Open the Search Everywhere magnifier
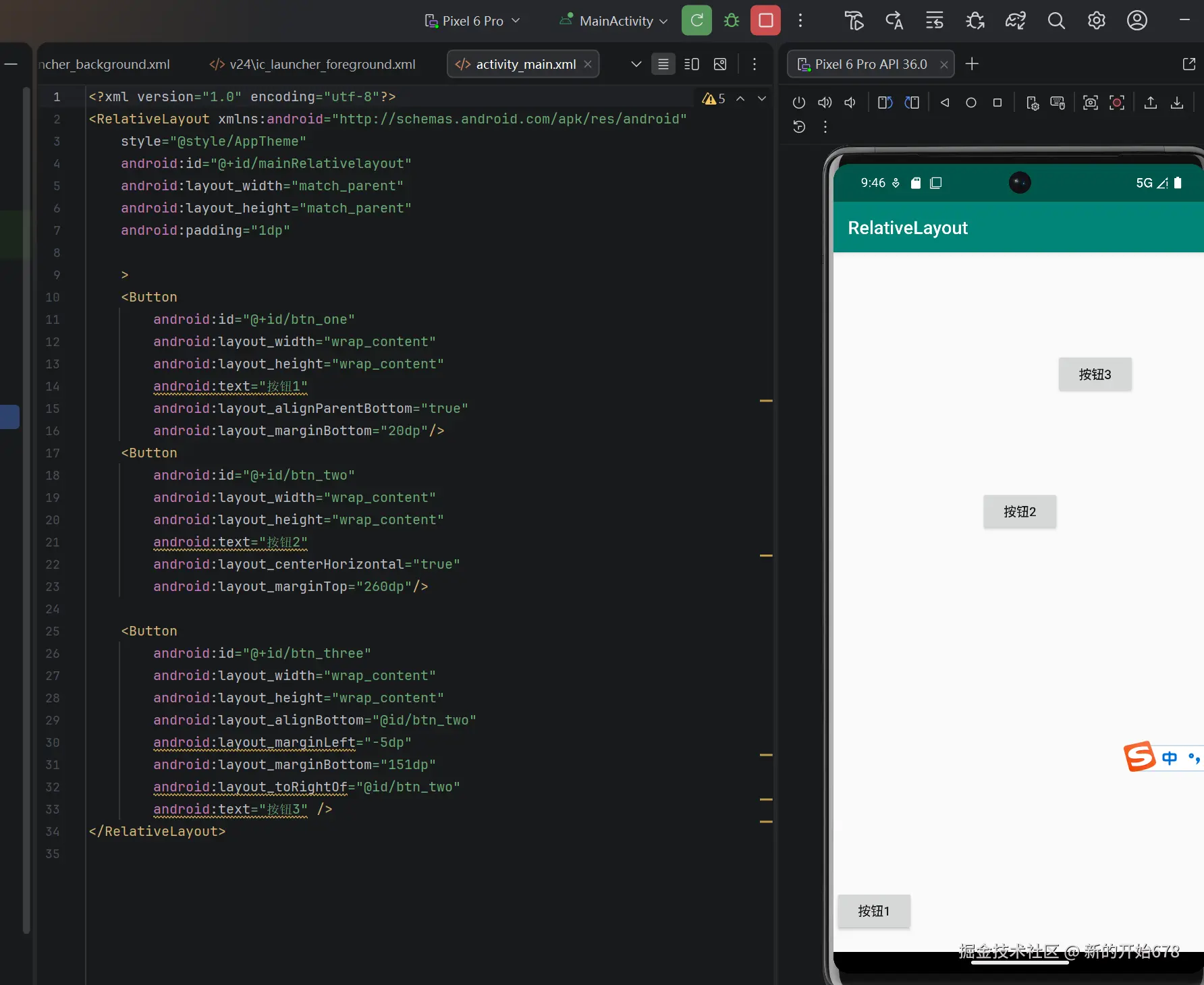This screenshot has height=985, width=1204. click(x=1056, y=21)
